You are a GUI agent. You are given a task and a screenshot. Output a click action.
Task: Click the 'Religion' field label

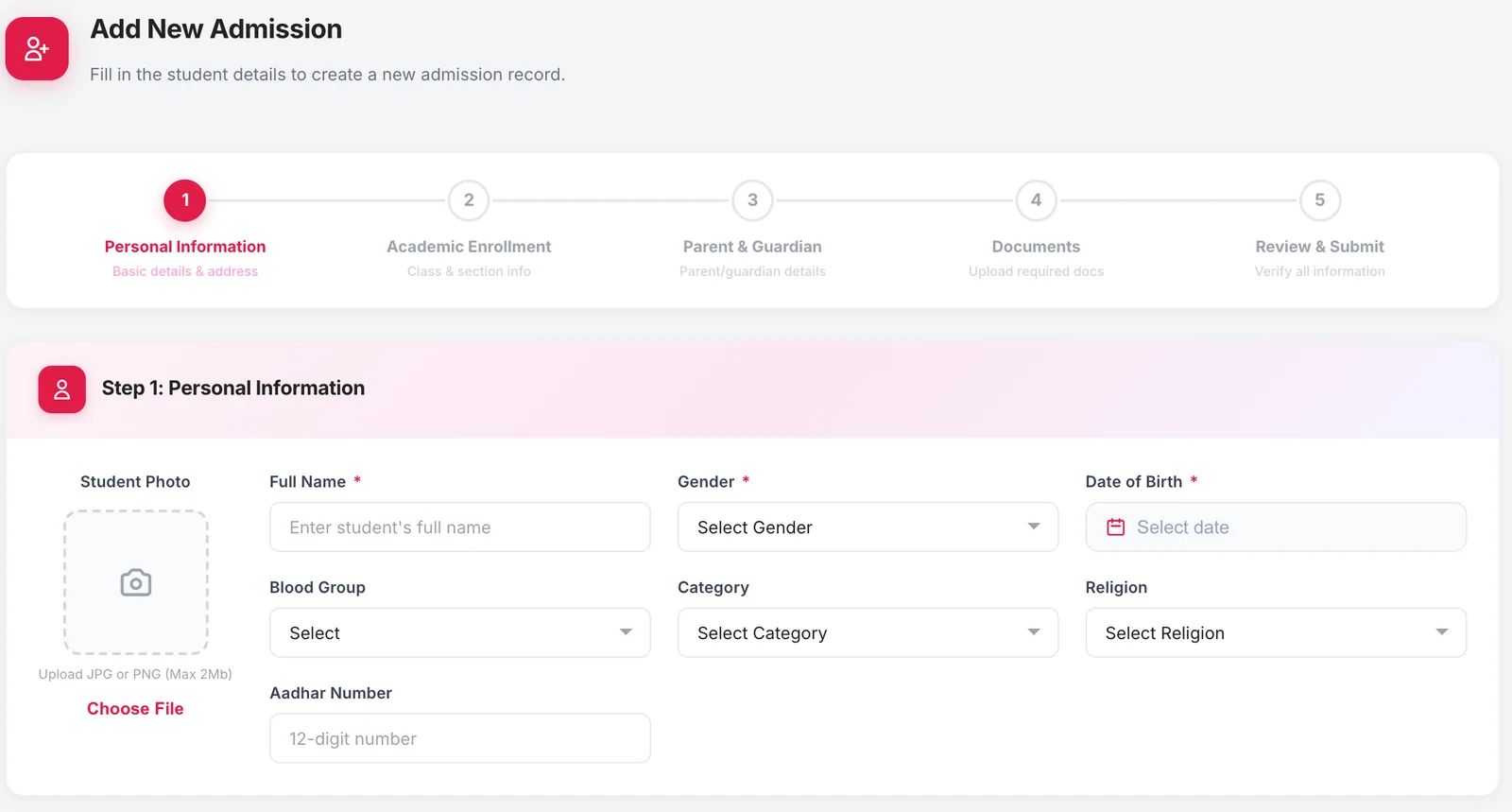(x=1116, y=588)
